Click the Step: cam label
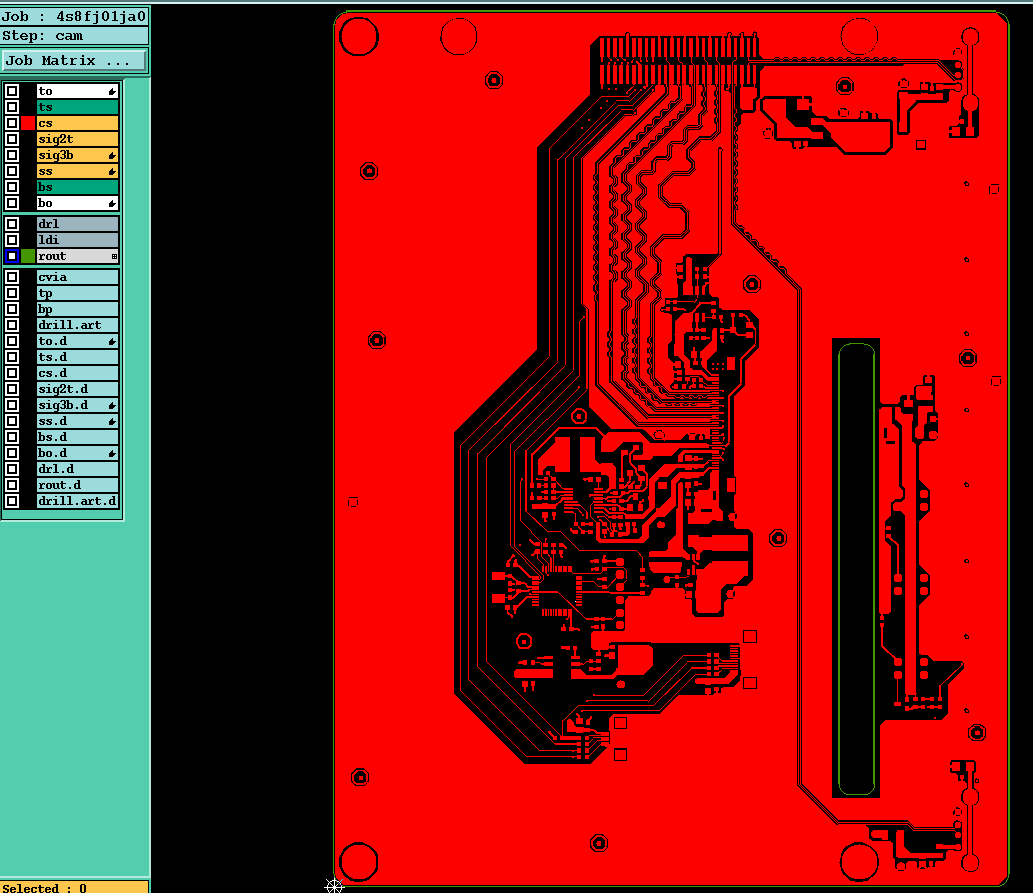The height and width of the screenshot is (893, 1033). (43, 36)
